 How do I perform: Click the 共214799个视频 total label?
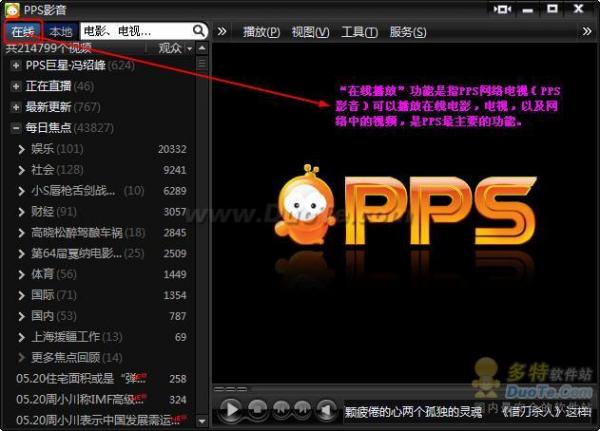[49, 48]
